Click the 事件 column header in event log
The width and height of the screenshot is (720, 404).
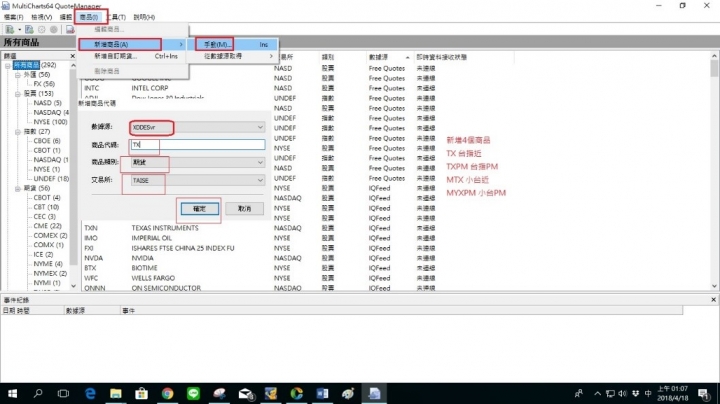pos(401,311)
